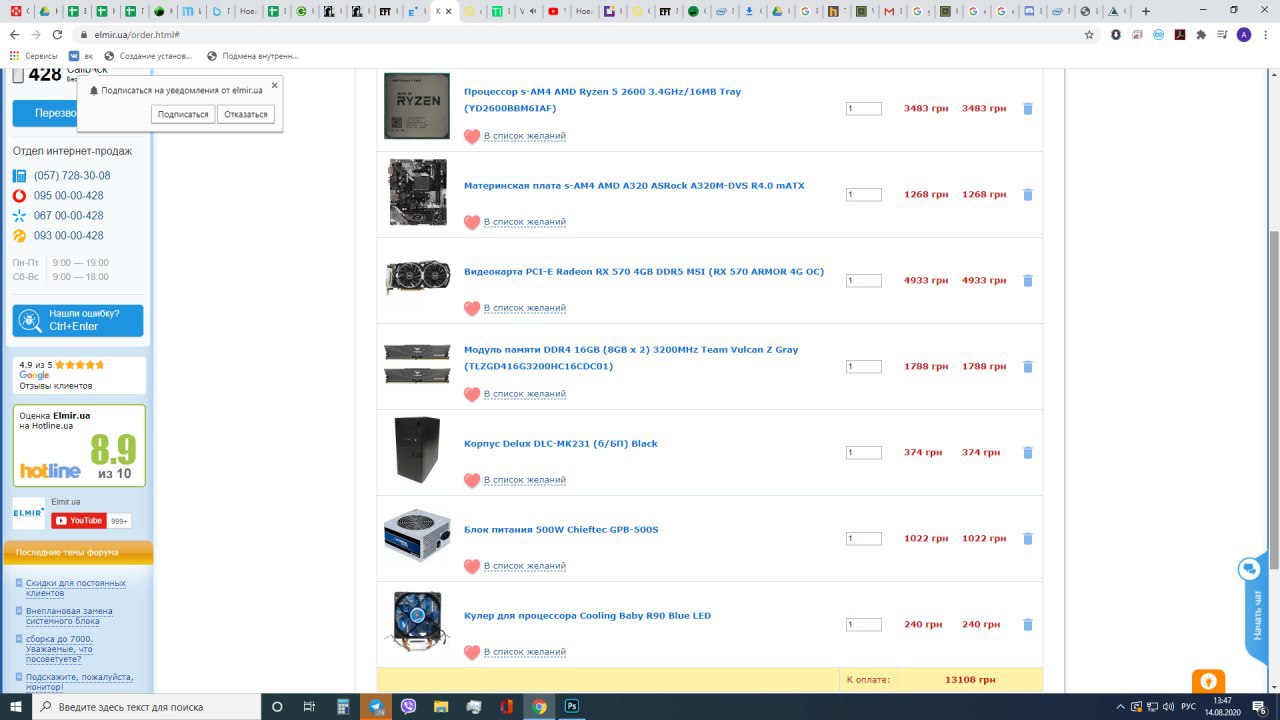Open Photoshop from the taskbar
The width and height of the screenshot is (1280, 720).
572,706
